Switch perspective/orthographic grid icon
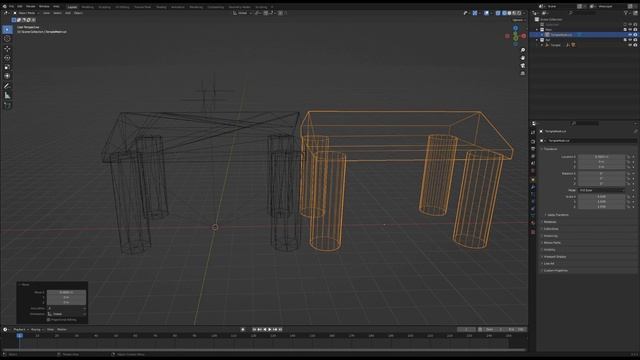 (523, 73)
